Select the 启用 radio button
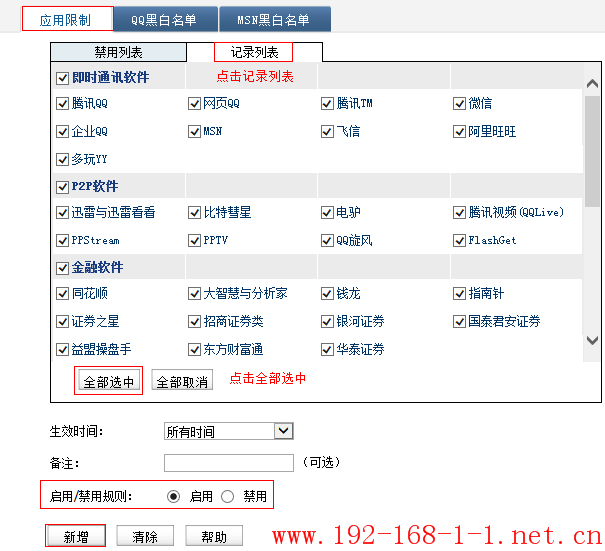The height and width of the screenshot is (551, 605). 173,496
